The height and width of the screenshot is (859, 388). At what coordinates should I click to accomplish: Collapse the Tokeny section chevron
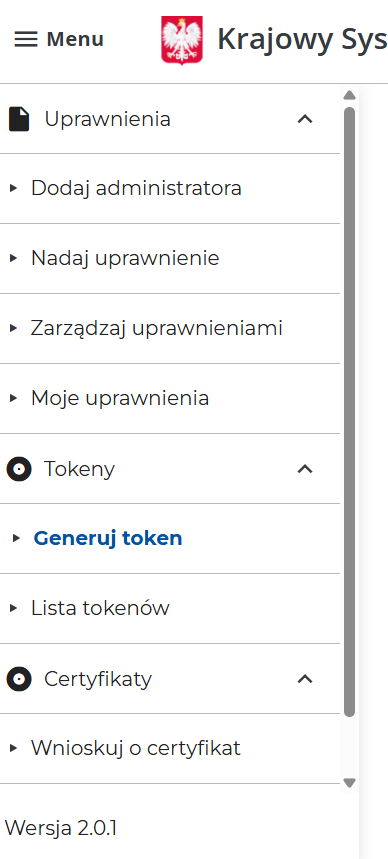click(305, 469)
